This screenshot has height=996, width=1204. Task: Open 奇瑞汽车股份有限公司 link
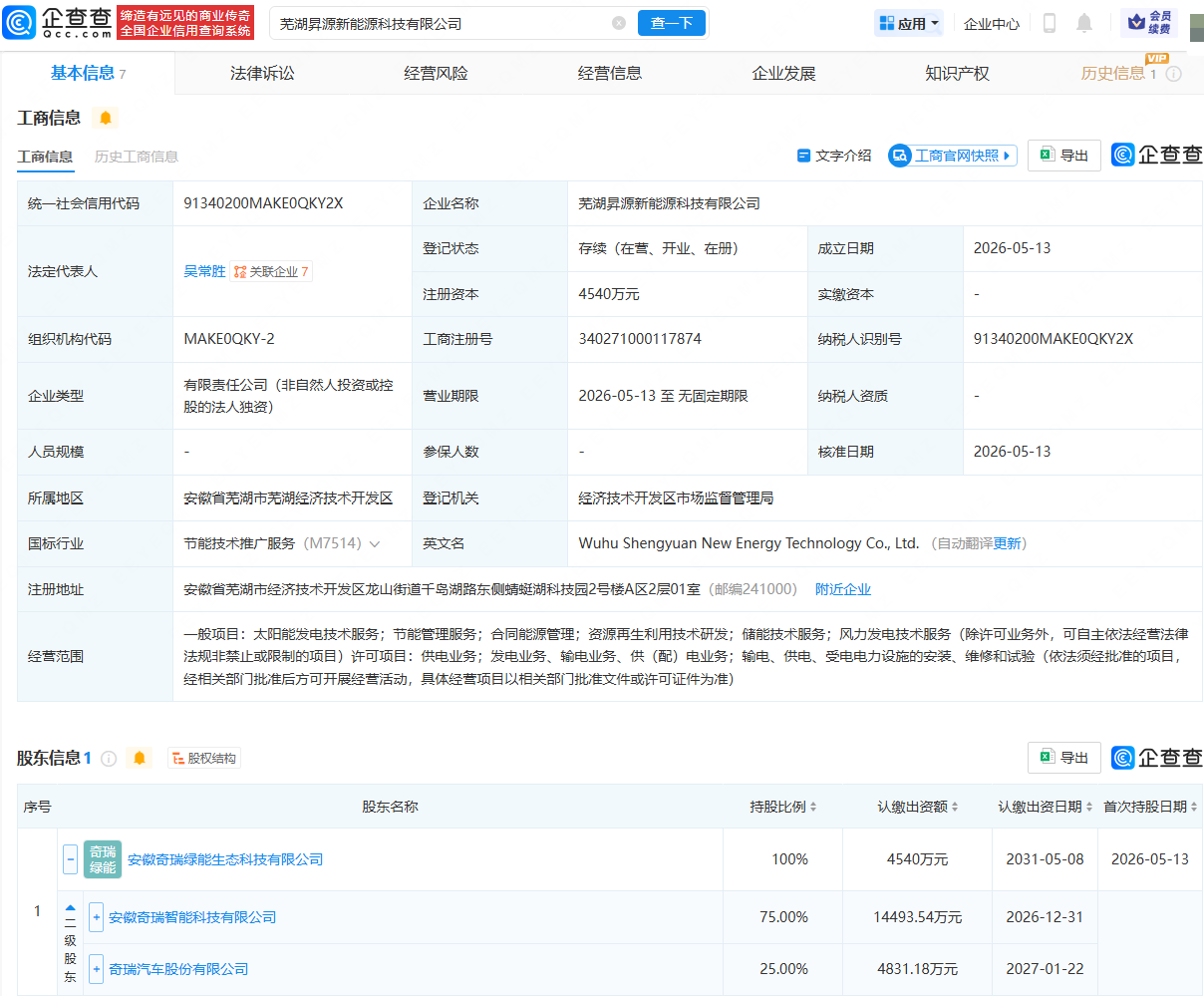click(x=178, y=969)
